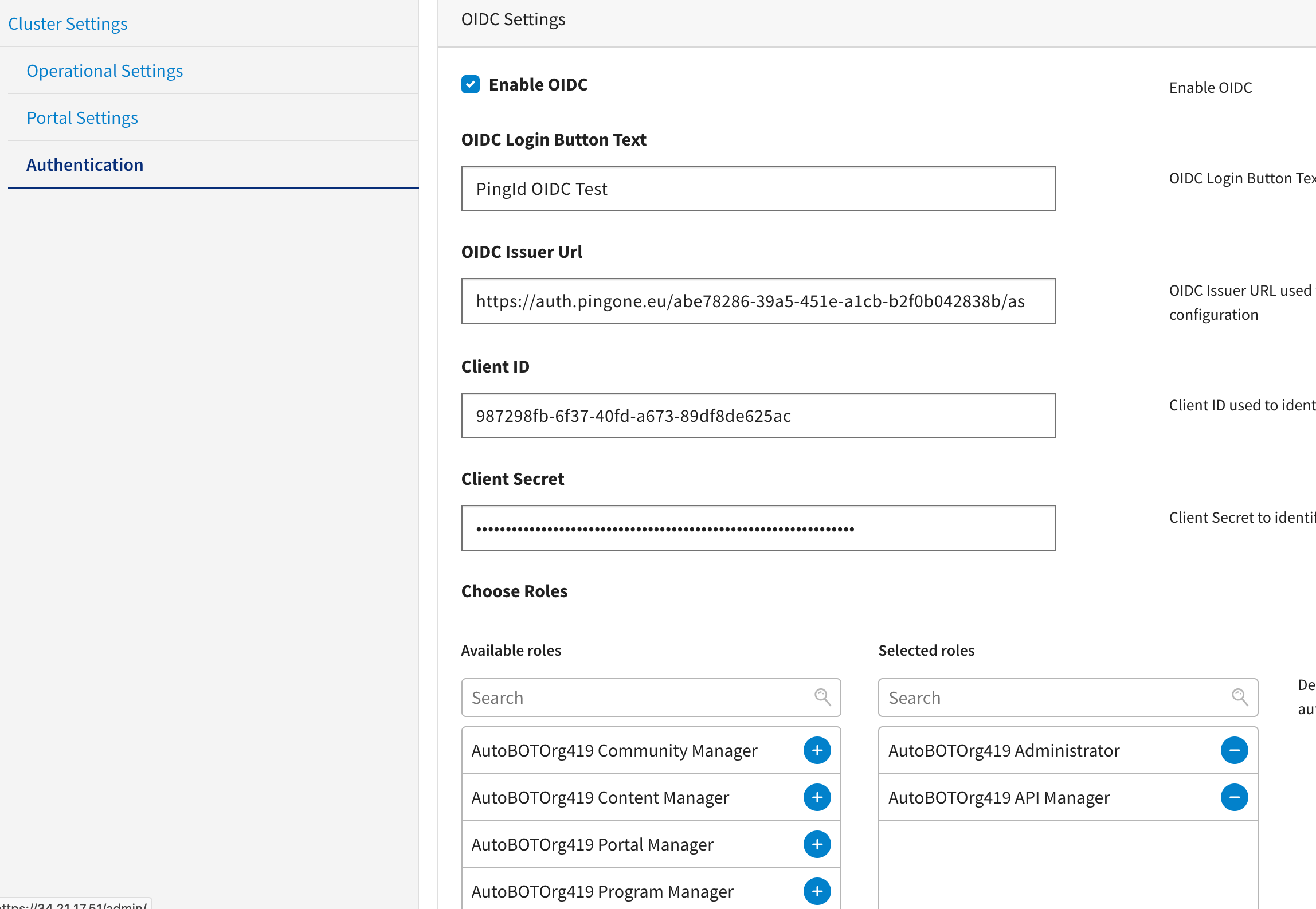This screenshot has width=1316, height=909.
Task: Remove AutoBOTOrg419 Administrator from selected roles
Action: point(1234,750)
